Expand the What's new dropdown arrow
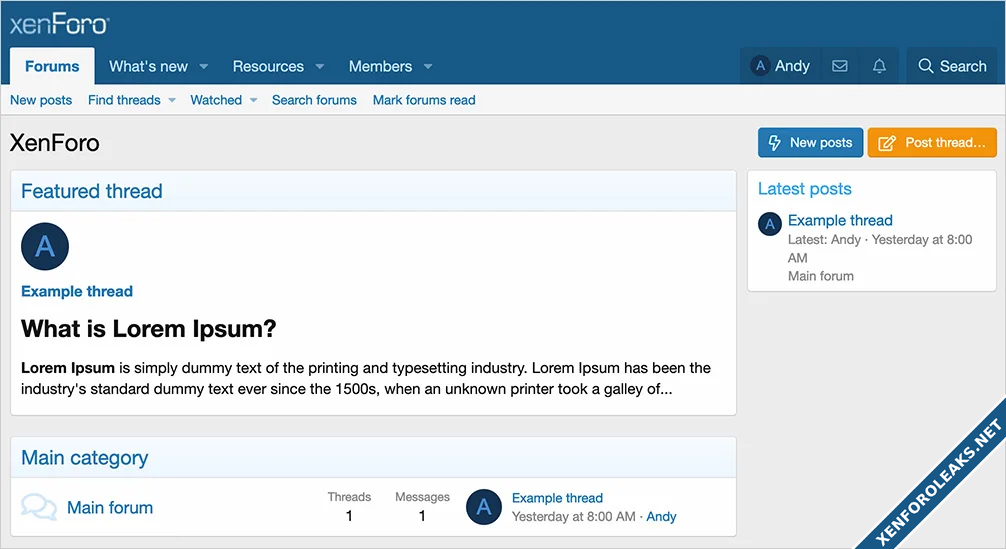The width and height of the screenshot is (1006, 549). point(204,67)
